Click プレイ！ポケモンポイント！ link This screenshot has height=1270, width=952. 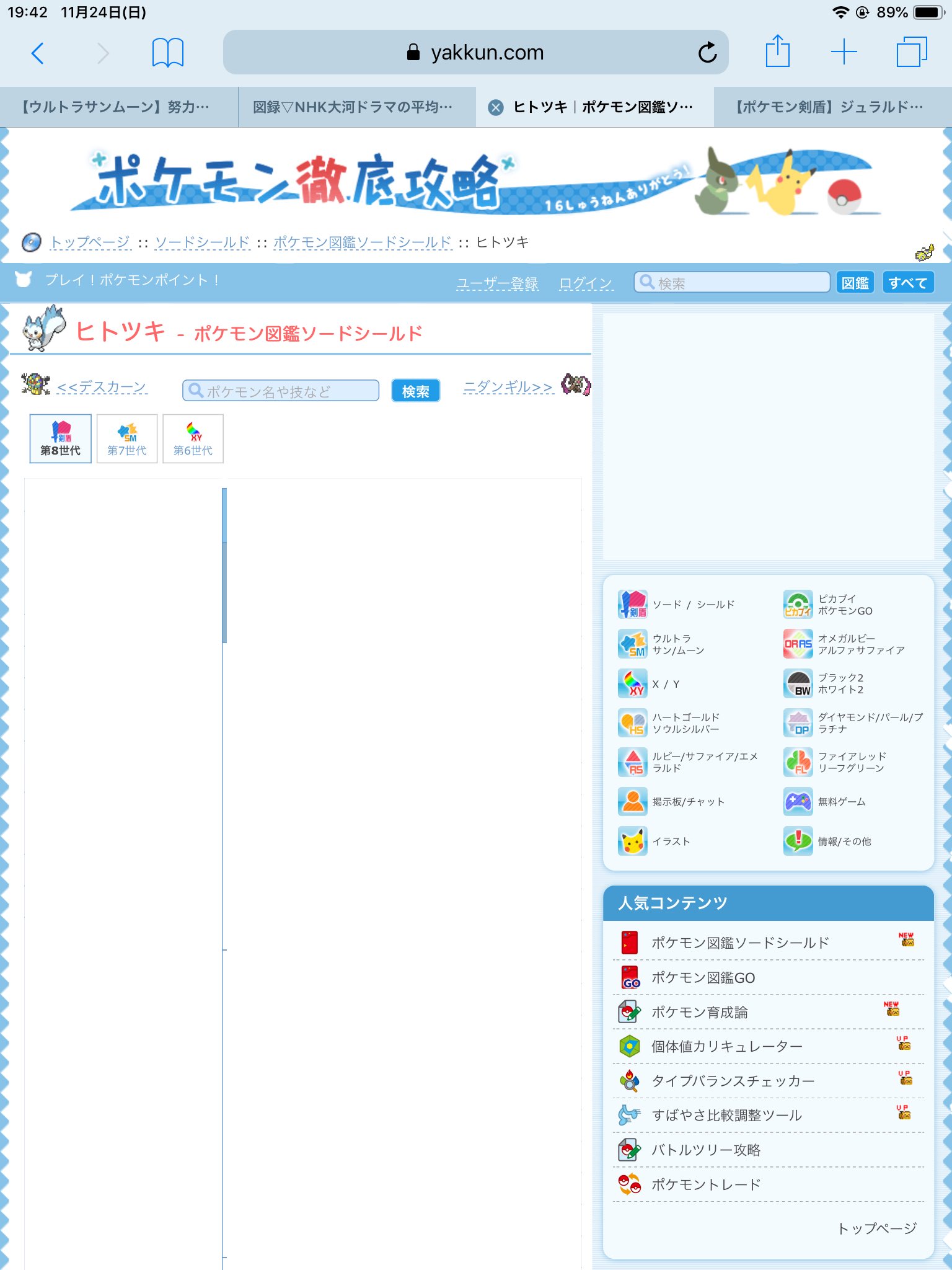132,280
